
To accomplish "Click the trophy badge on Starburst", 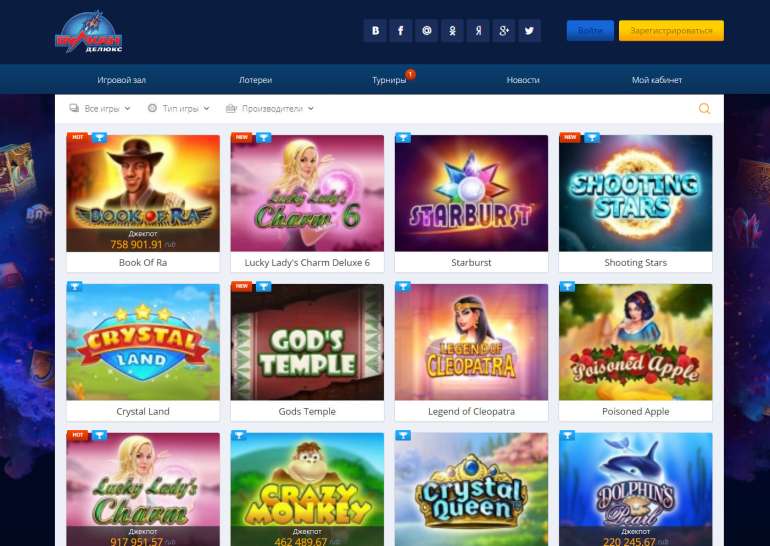I will 403,137.
